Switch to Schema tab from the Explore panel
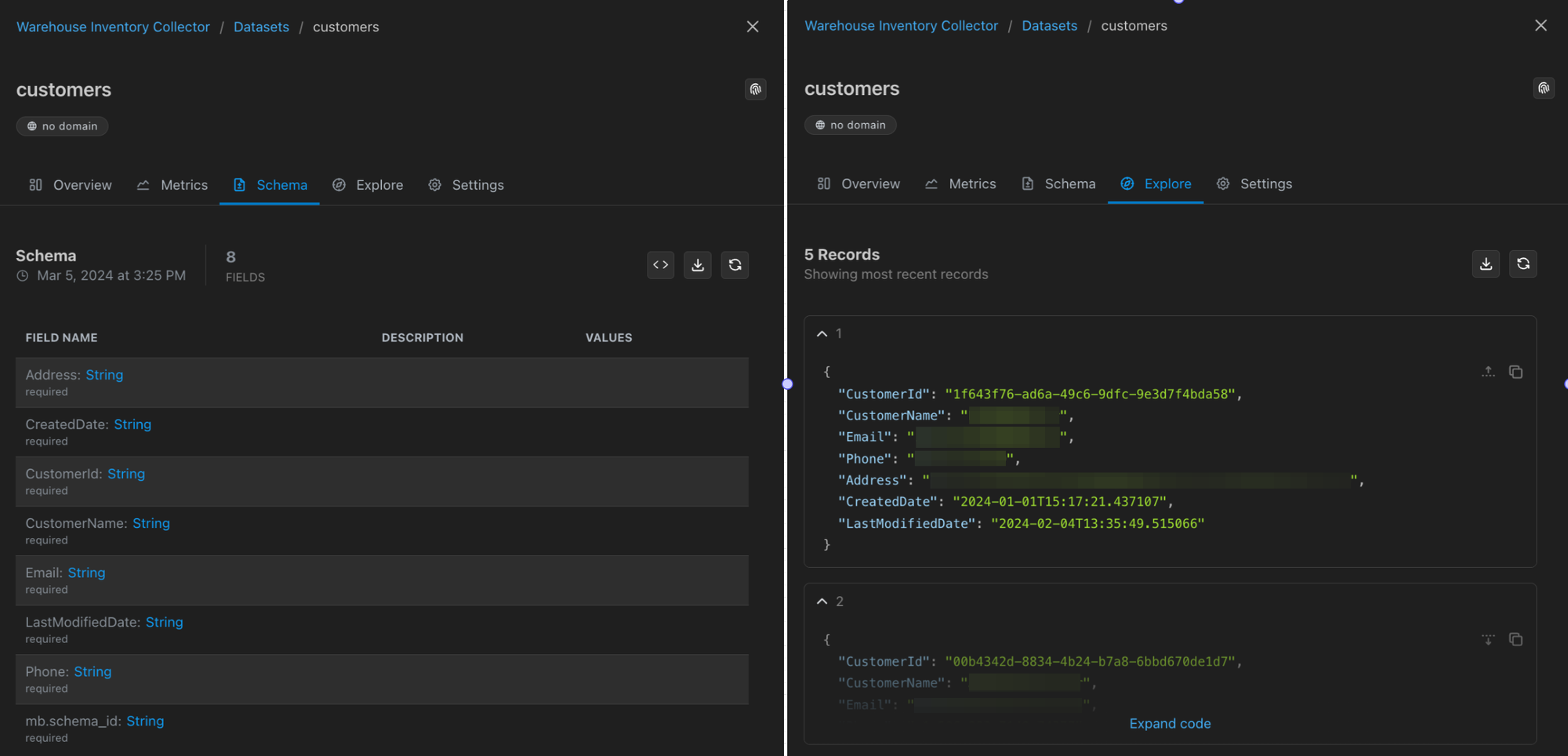The width and height of the screenshot is (1568, 756). tap(1058, 184)
